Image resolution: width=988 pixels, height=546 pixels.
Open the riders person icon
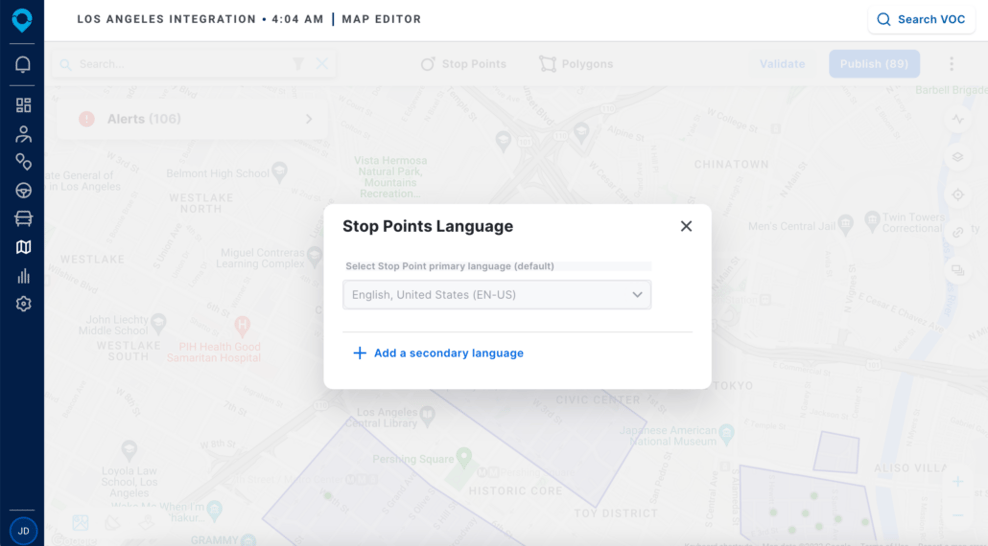[23, 134]
